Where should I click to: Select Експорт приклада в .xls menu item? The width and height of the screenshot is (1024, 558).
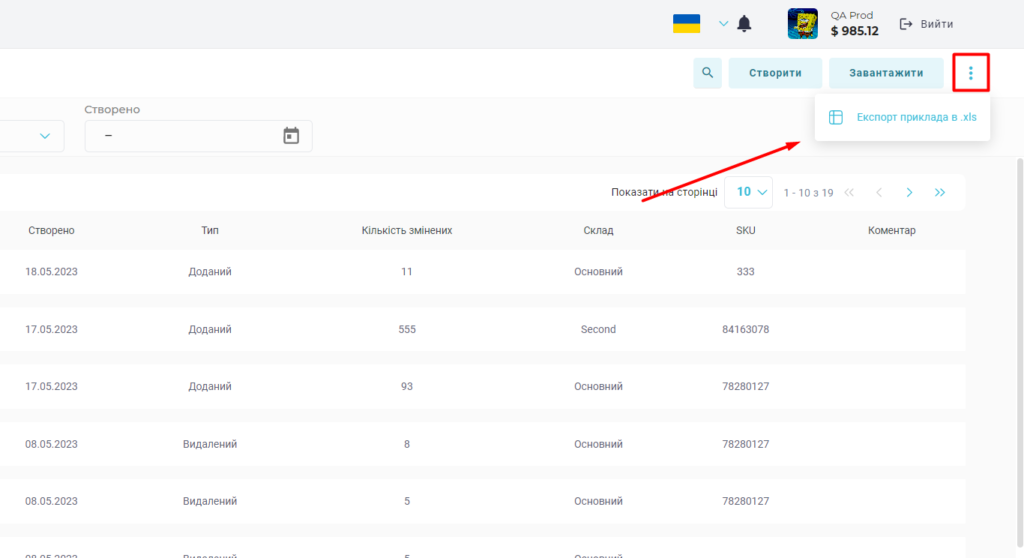(903, 117)
